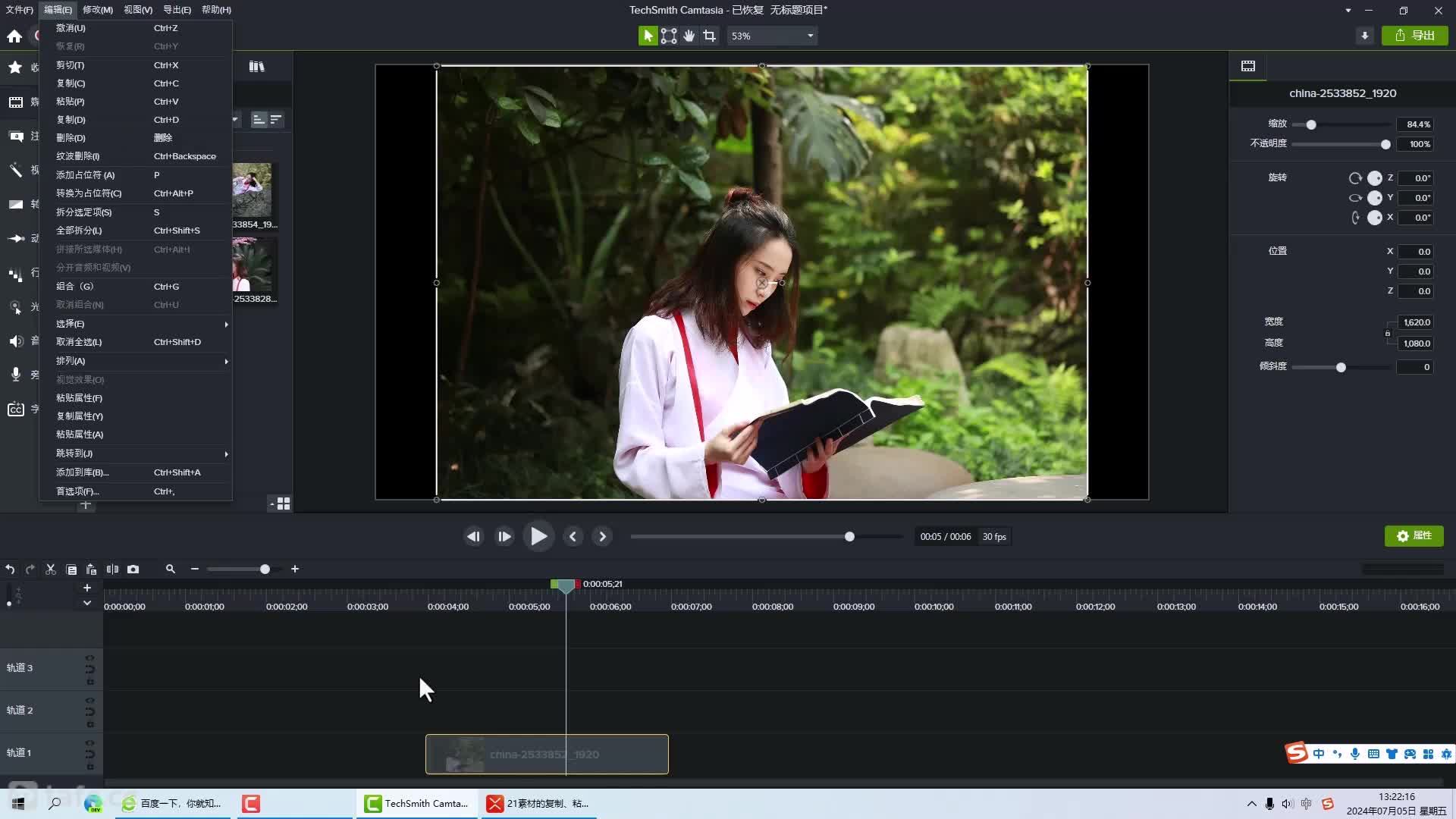
Task: Open the dropdown arrow in the title bar
Action: point(1348,11)
